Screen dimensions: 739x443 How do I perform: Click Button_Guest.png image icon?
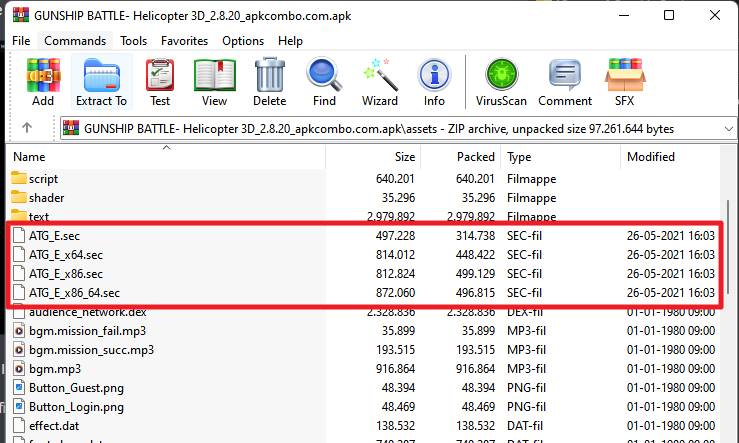[x=19, y=388]
